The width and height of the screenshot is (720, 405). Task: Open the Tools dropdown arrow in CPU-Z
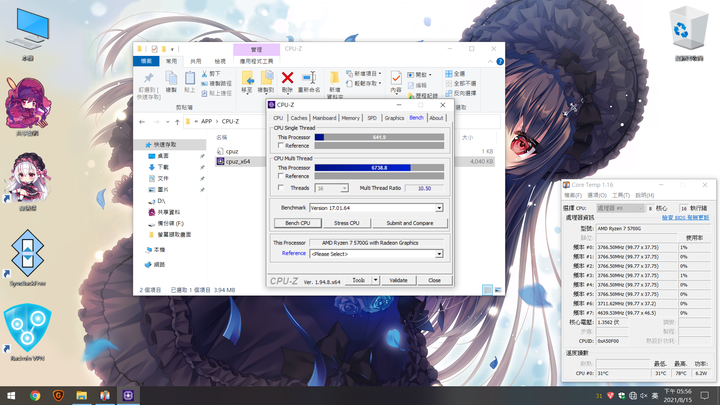click(376, 280)
